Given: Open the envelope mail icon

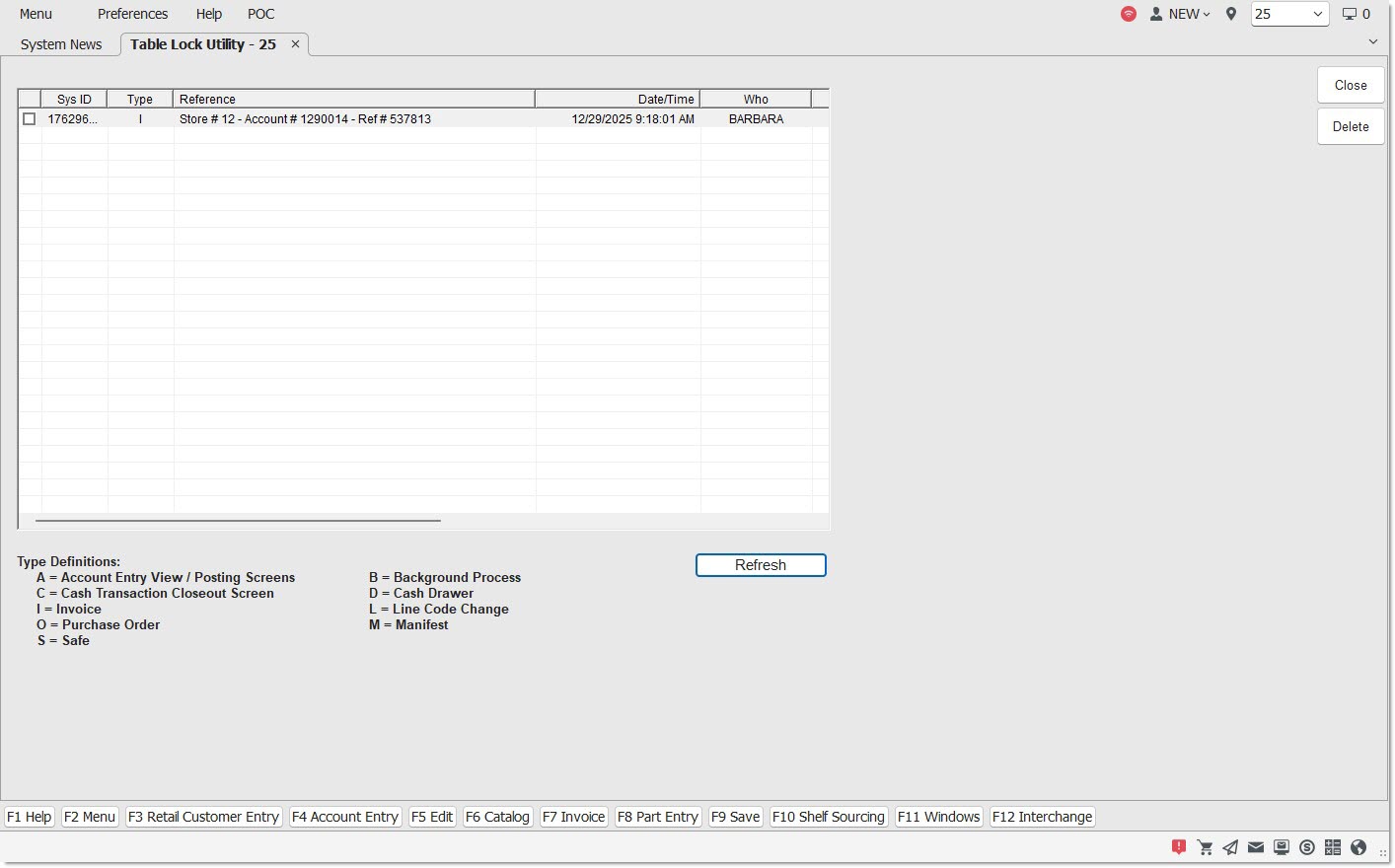Looking at the screenshot, I should 1256,847.
